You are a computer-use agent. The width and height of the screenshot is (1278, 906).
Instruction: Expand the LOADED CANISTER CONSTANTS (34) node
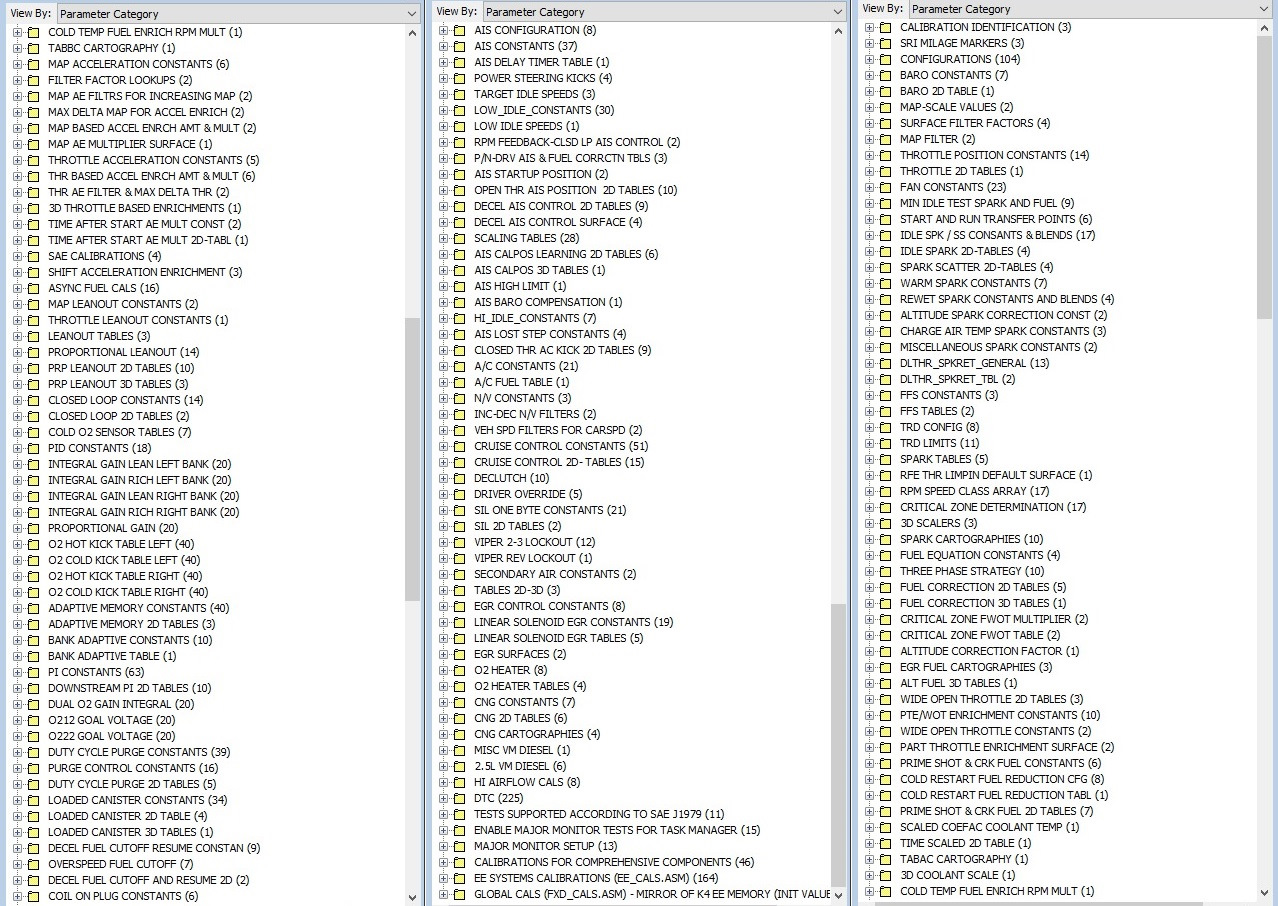17,800
